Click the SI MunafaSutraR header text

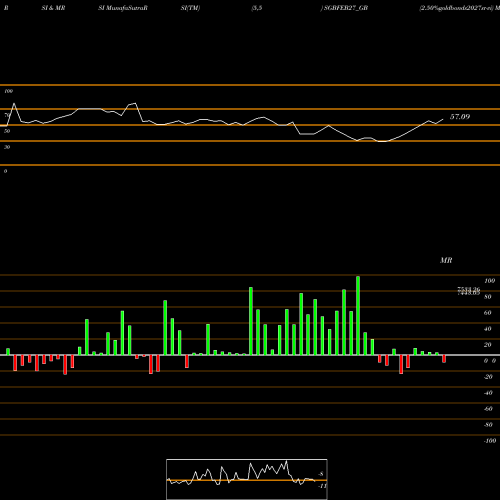(x=123, y=8)
